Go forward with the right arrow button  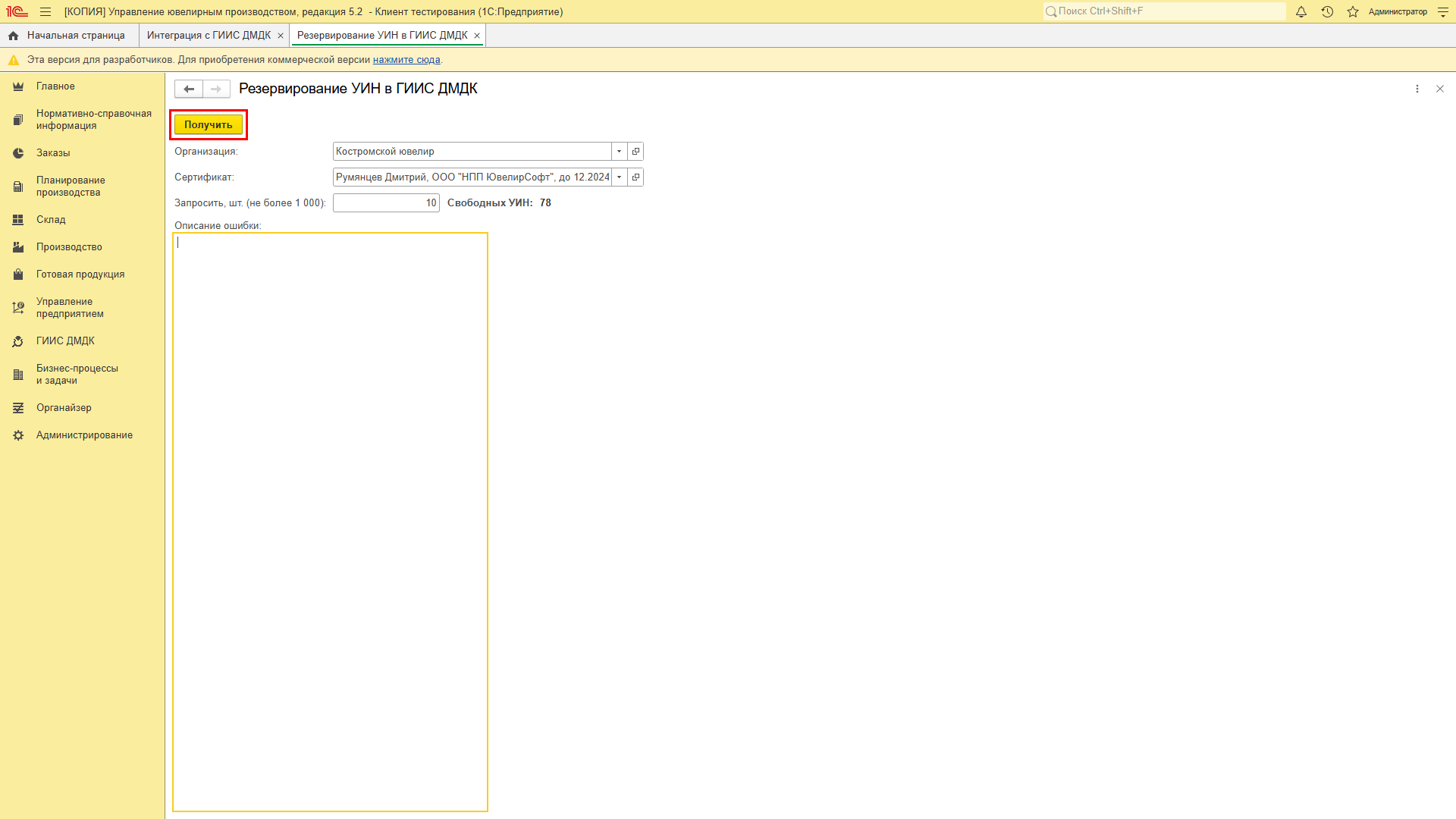click(x=216, y=89)
